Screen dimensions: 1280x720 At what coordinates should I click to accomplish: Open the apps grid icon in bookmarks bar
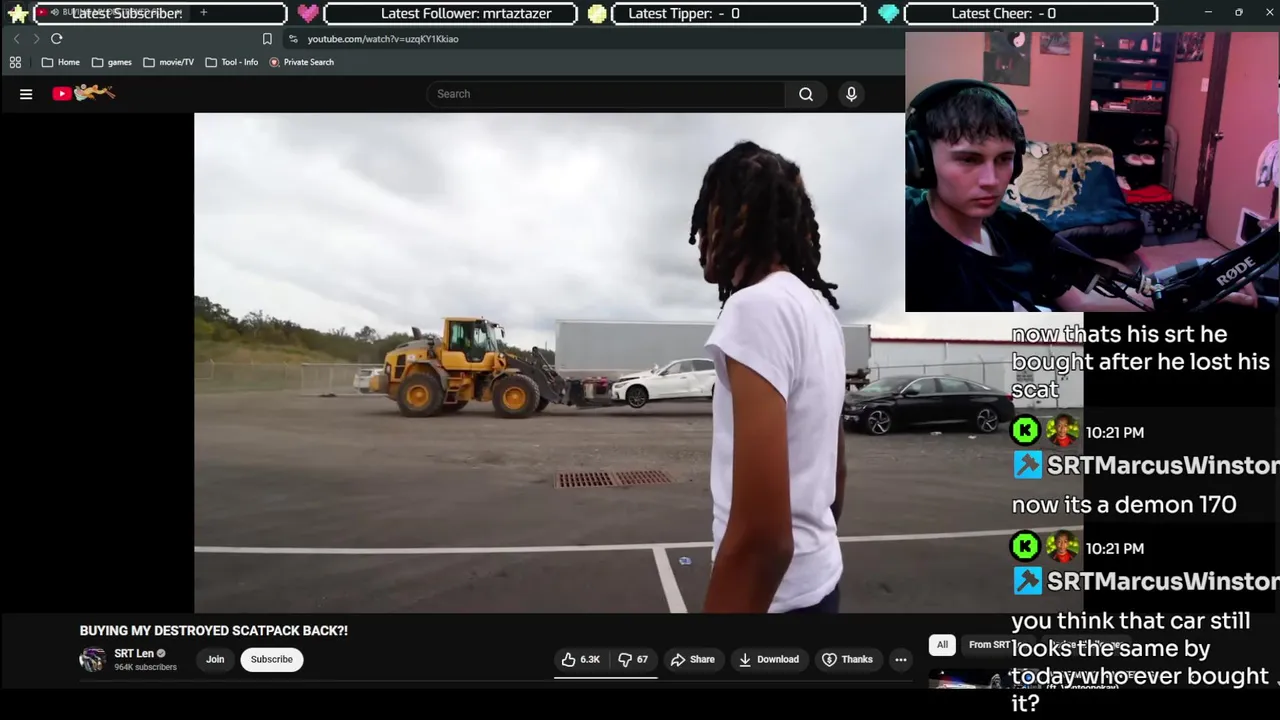15,62
